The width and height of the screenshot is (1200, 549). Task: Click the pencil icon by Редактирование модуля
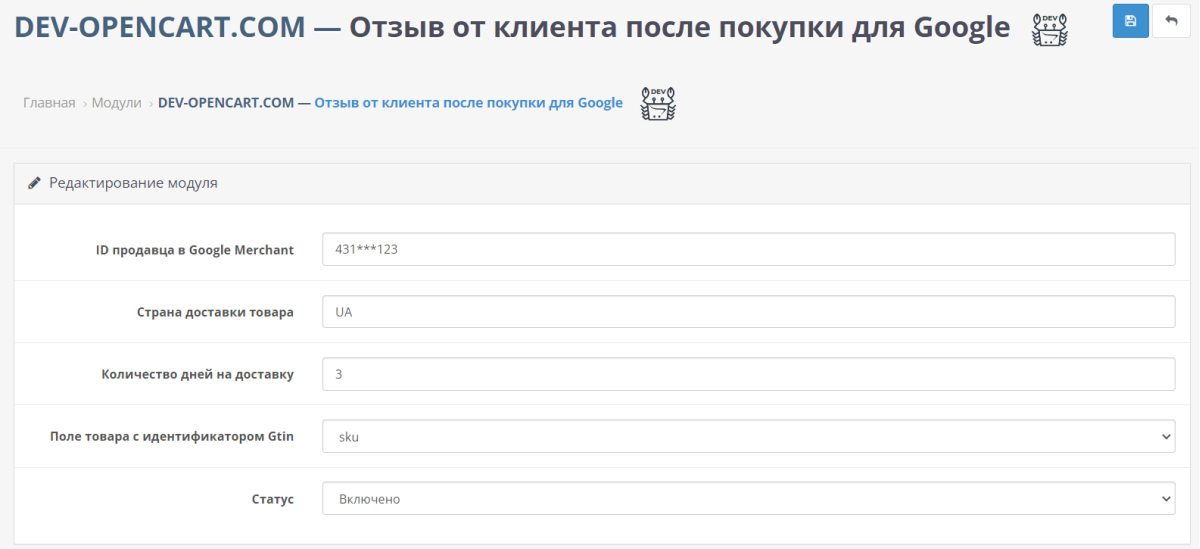coord(34,184)
